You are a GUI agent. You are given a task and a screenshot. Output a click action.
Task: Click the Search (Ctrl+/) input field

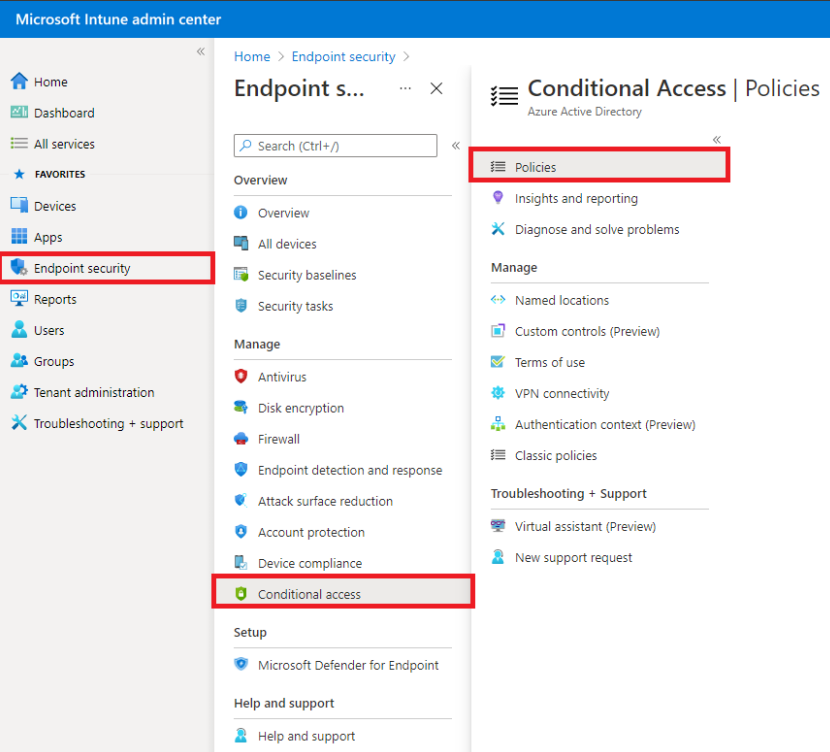[335, 145]
